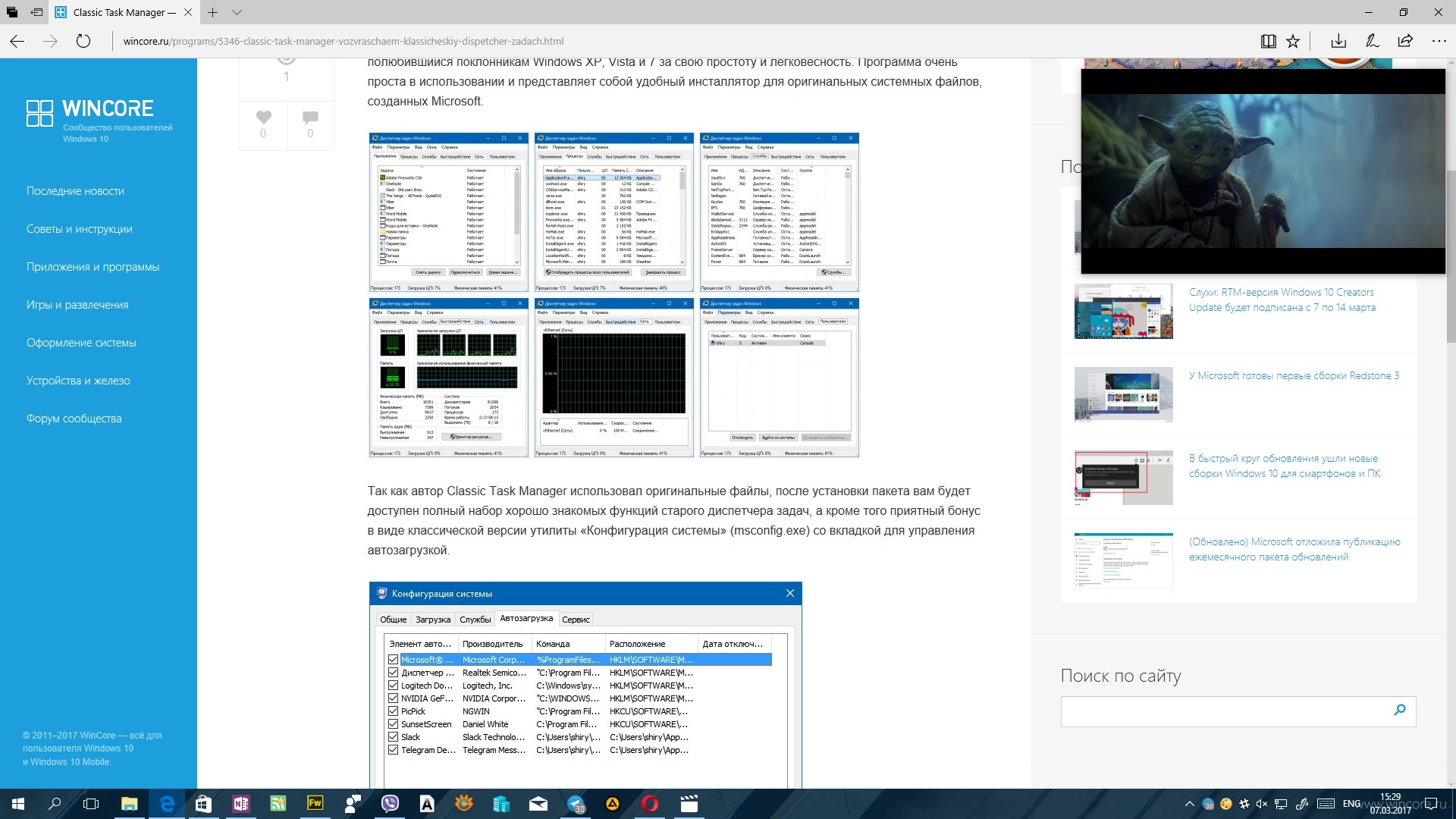
Task: Select Службы tab in msconfig screenshot
Action: pyautogui.click(x=475, y=620)
